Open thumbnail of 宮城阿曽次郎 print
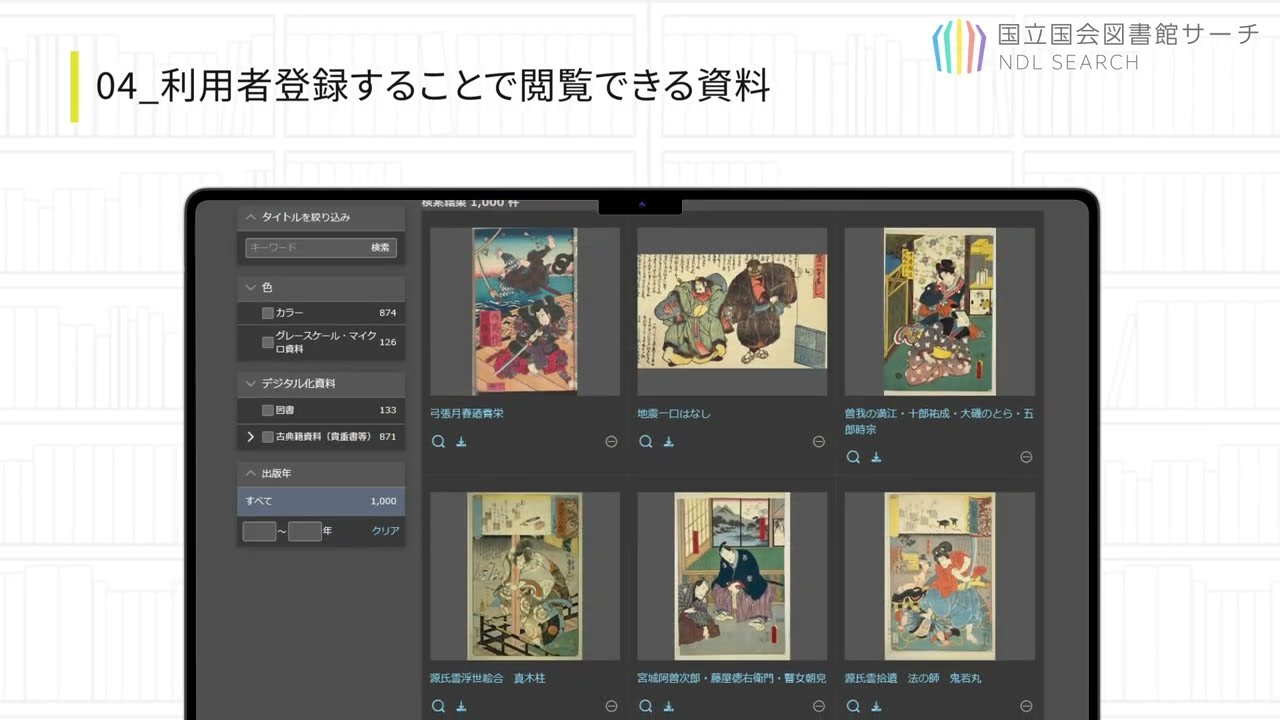1280x720 pixels. pos(732,576)
